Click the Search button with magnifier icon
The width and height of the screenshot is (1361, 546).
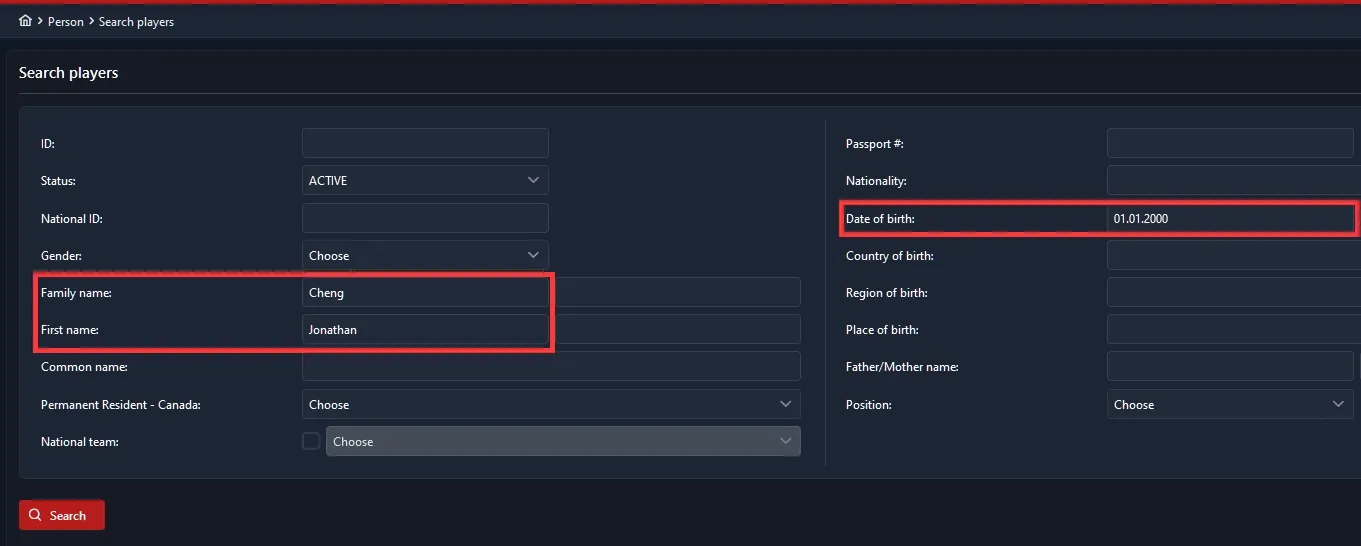61,515
